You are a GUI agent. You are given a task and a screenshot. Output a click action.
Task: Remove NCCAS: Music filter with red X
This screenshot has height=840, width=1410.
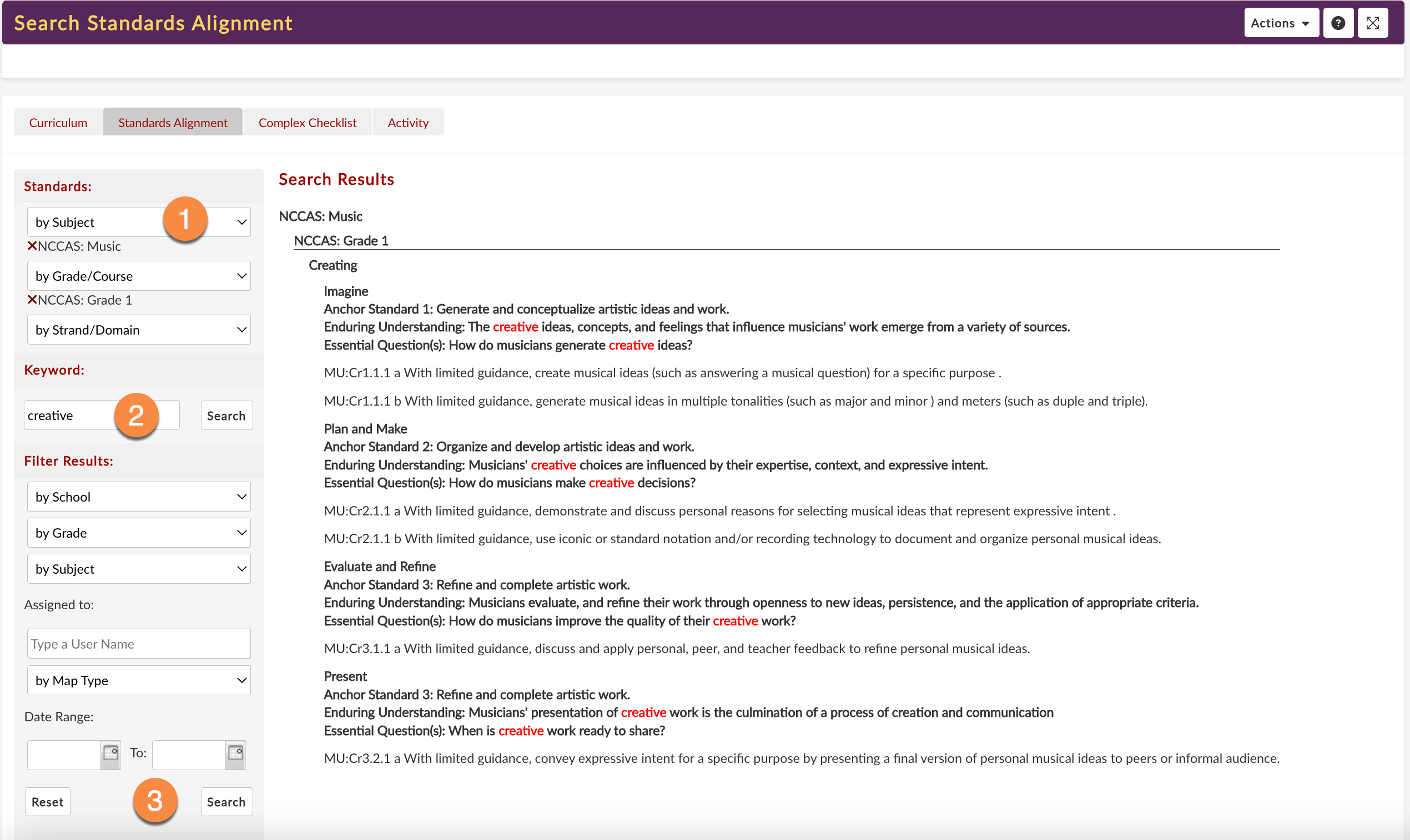pyautogui.click(x=32, y=246)
